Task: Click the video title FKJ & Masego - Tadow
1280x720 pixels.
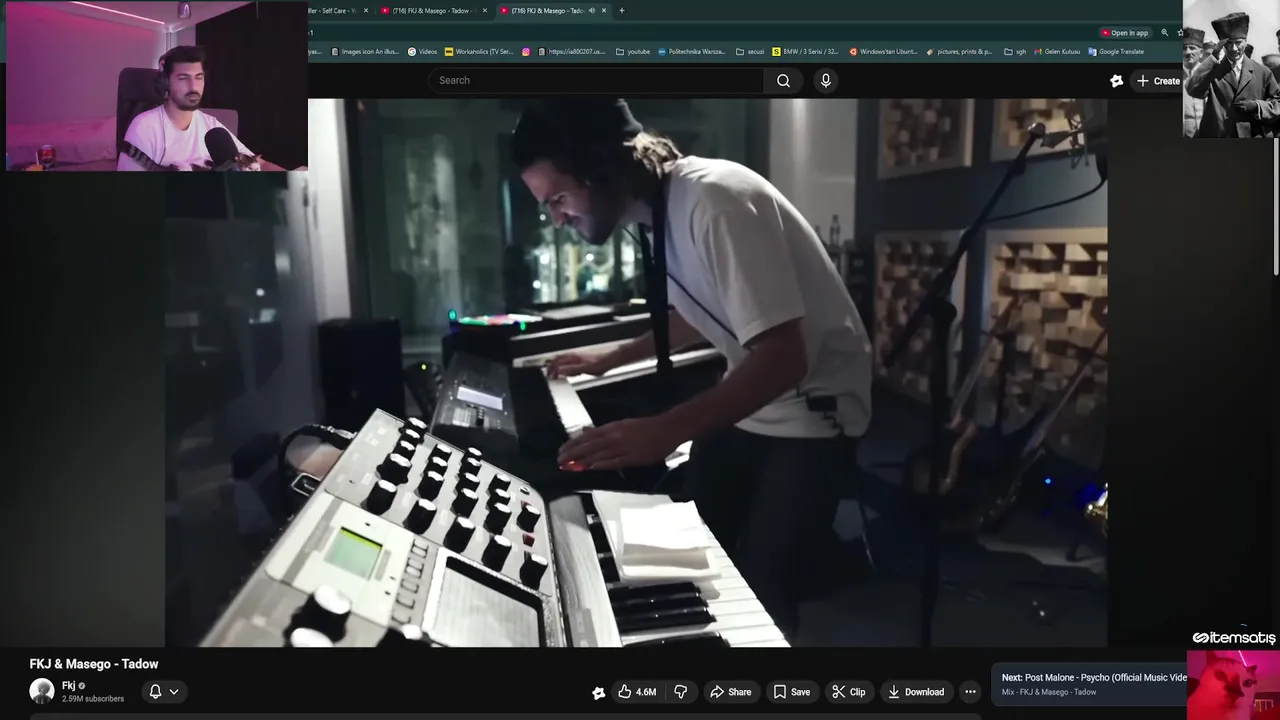Action: tap(94, 664)
